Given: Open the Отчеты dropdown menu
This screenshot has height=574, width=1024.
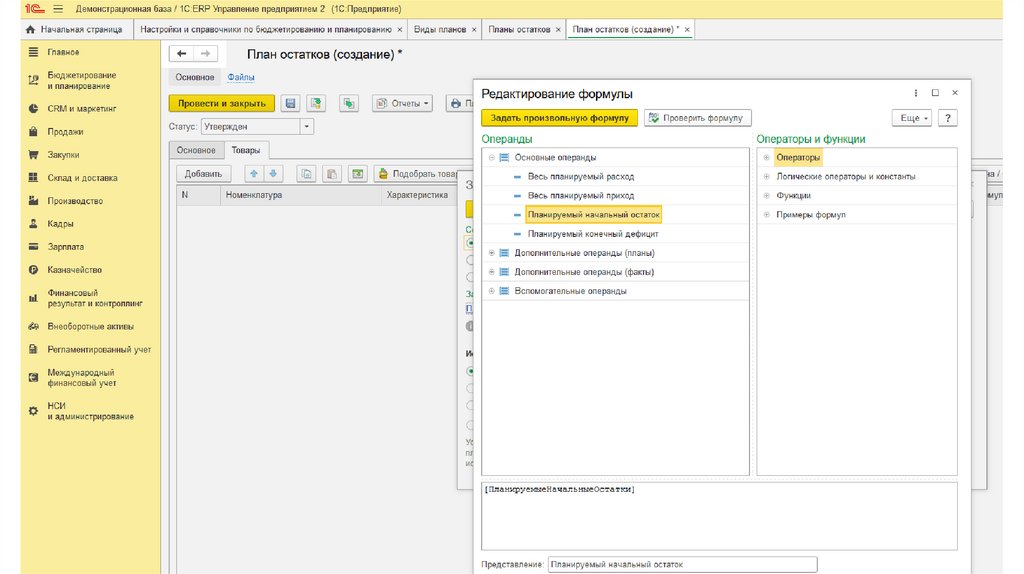Looking at the screenshot, I should tap(401, 103).
